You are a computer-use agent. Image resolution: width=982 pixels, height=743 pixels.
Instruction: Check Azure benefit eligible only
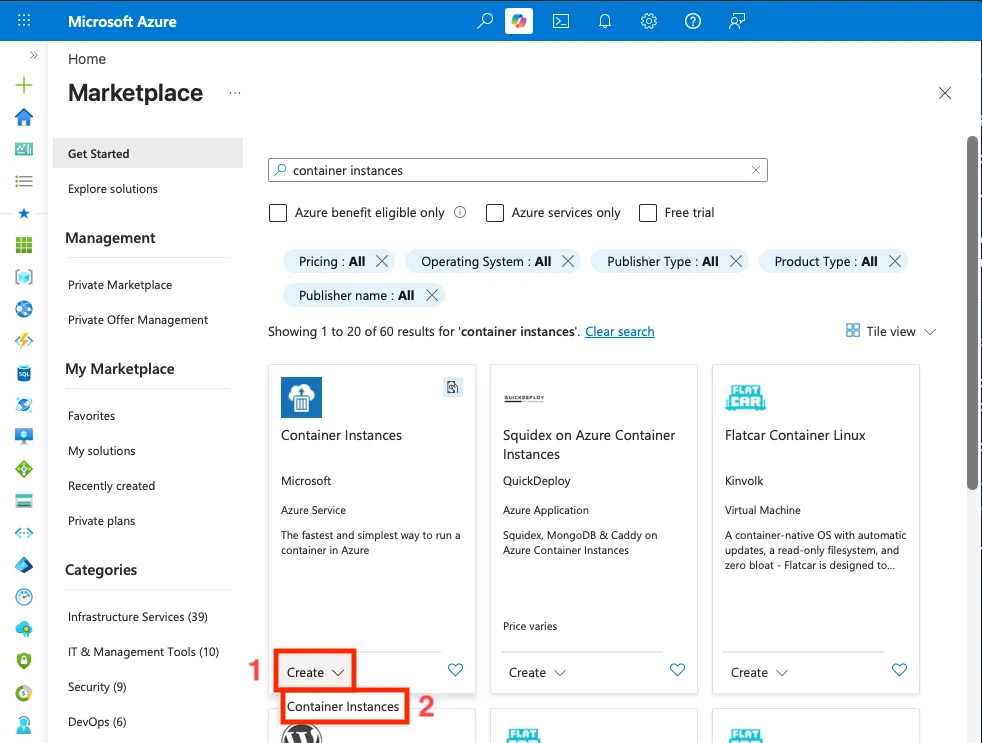coord(277,213)
